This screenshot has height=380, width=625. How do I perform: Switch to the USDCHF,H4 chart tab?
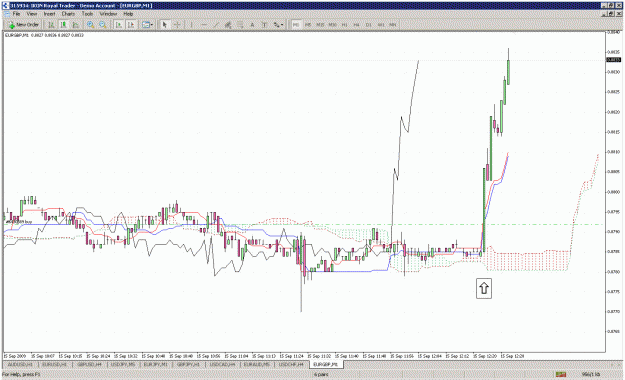pyautogui.click(x=291, y=365)
